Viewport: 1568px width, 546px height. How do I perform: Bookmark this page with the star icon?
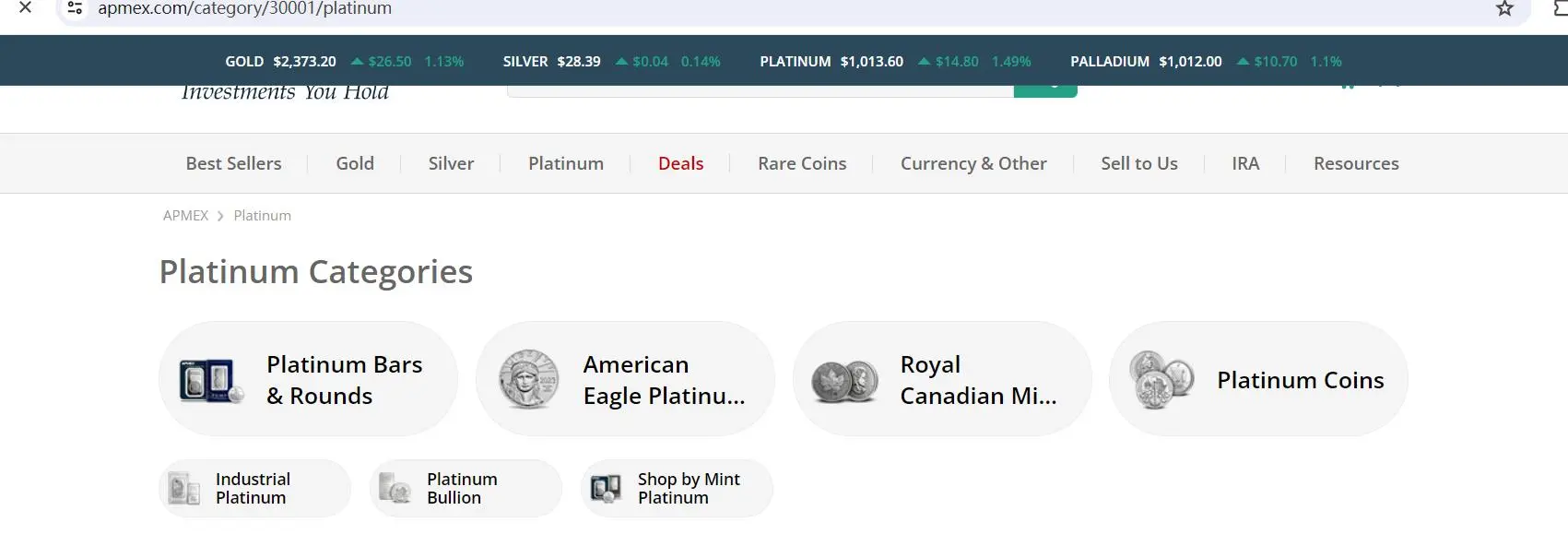click(x=1504, y=9)
